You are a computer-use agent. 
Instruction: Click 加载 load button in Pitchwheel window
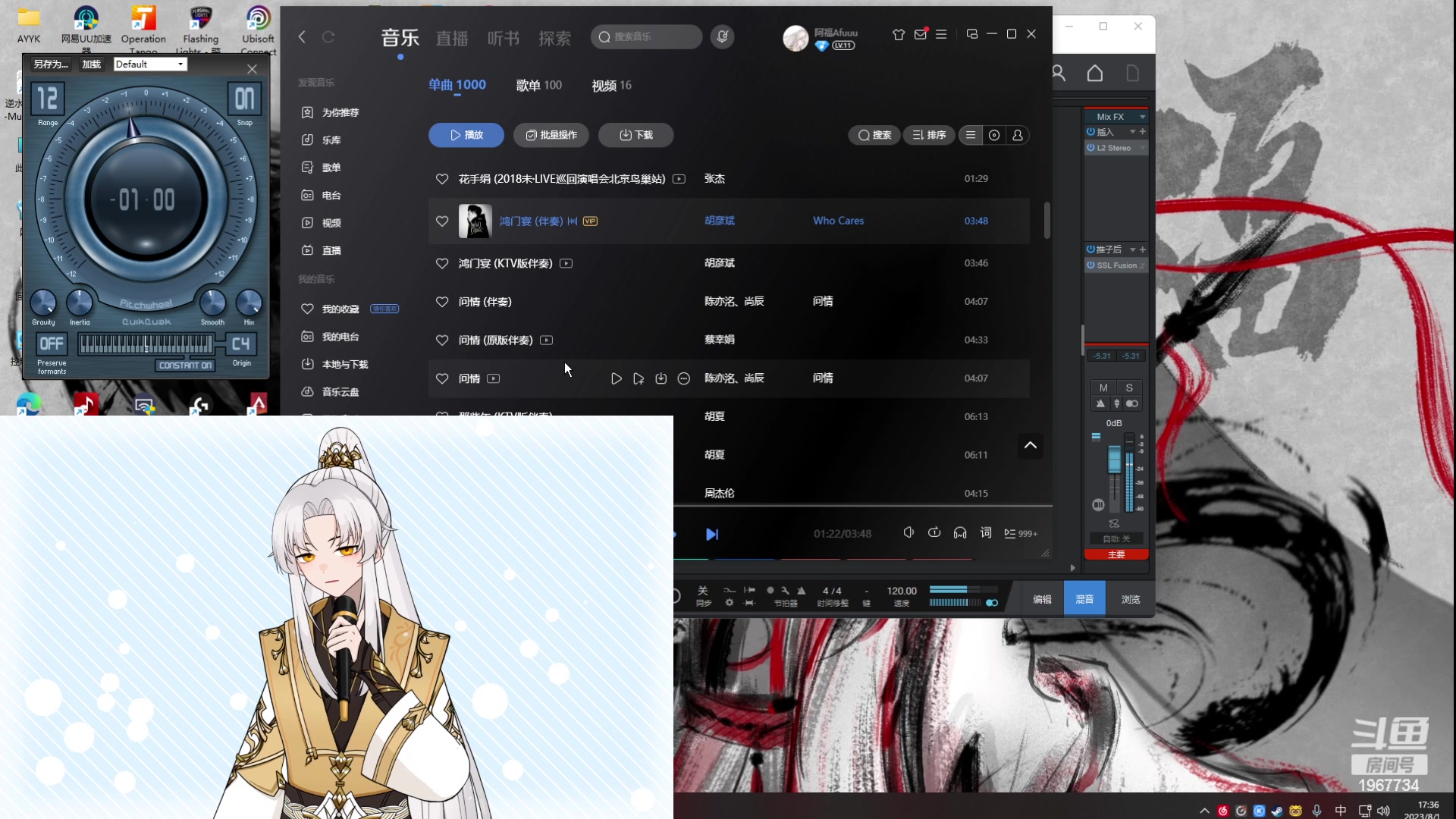tap(92, 64)
